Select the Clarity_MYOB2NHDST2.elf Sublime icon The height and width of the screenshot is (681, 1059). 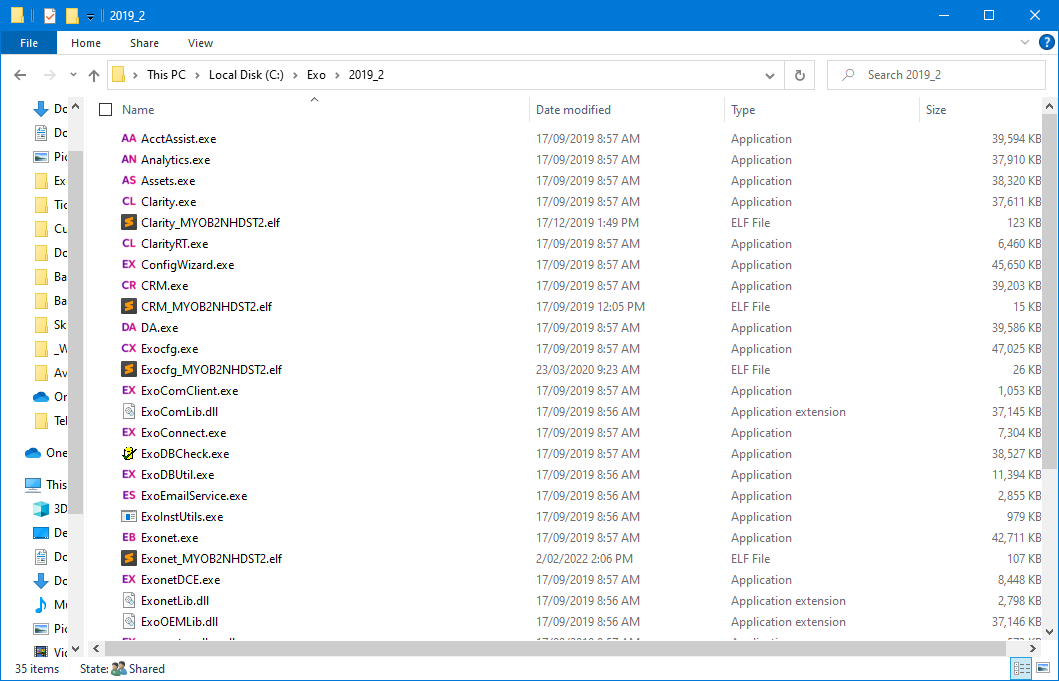[x=128, y=223]
